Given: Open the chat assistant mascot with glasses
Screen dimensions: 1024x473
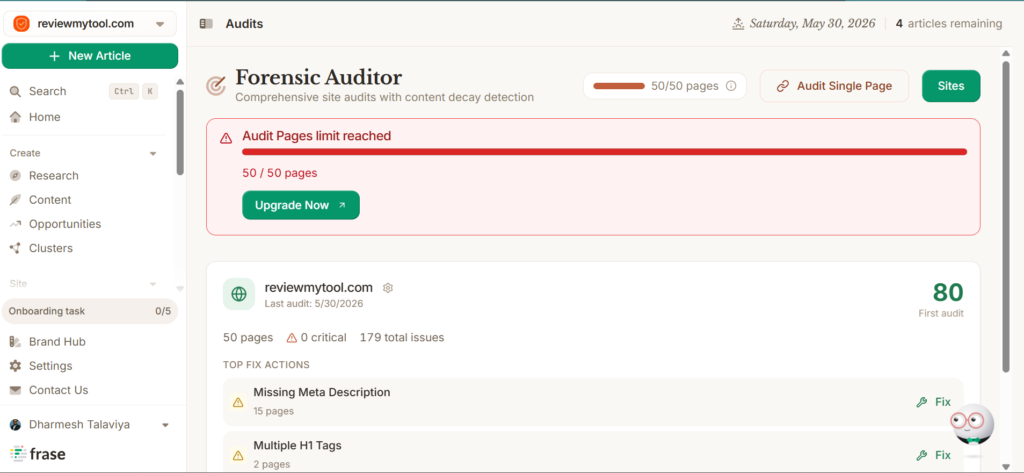Looking at the screenshot, I should [x=972, y=427].
